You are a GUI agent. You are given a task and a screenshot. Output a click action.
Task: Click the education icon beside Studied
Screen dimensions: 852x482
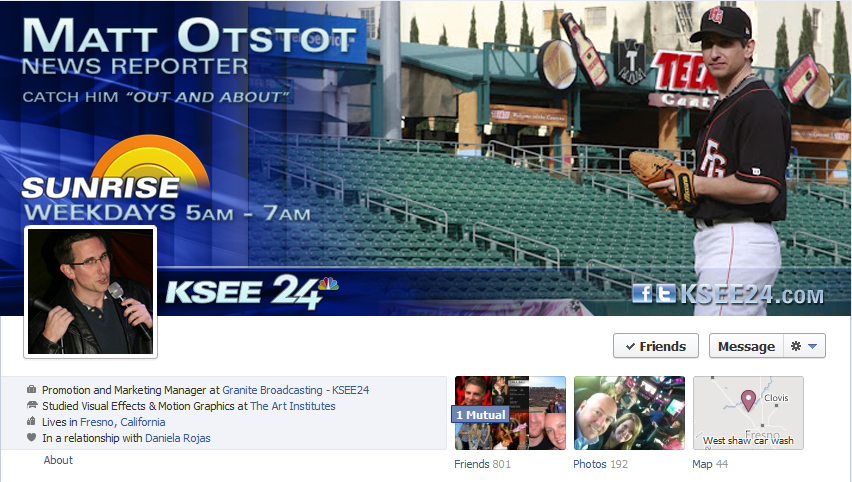click(x=32, y=405)
